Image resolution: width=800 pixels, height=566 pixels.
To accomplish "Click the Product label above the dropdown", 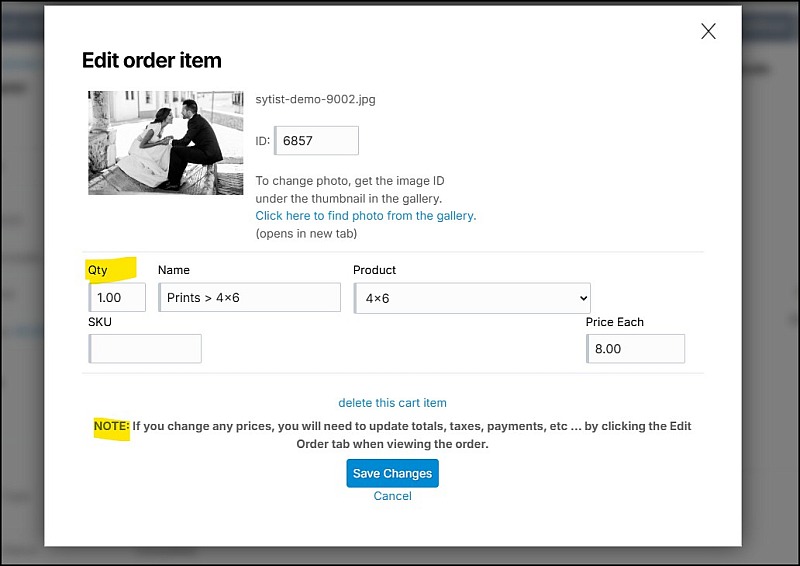I will pyautogui.click(x=374, y=270).
